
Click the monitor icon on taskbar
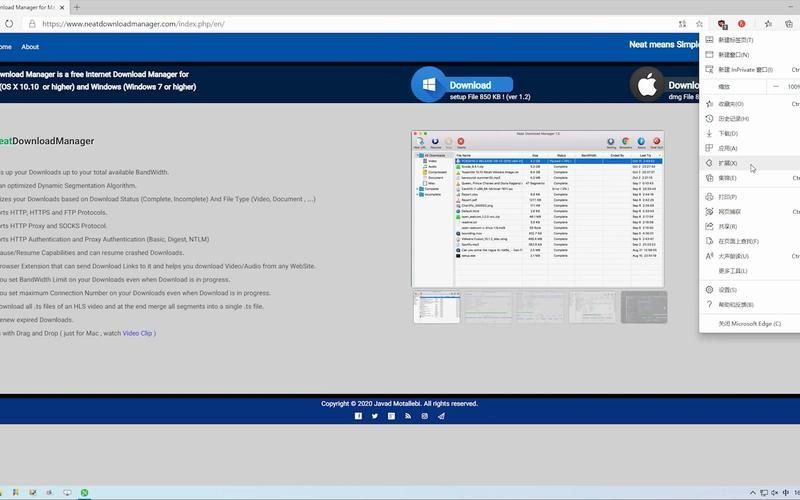point(67,492)
